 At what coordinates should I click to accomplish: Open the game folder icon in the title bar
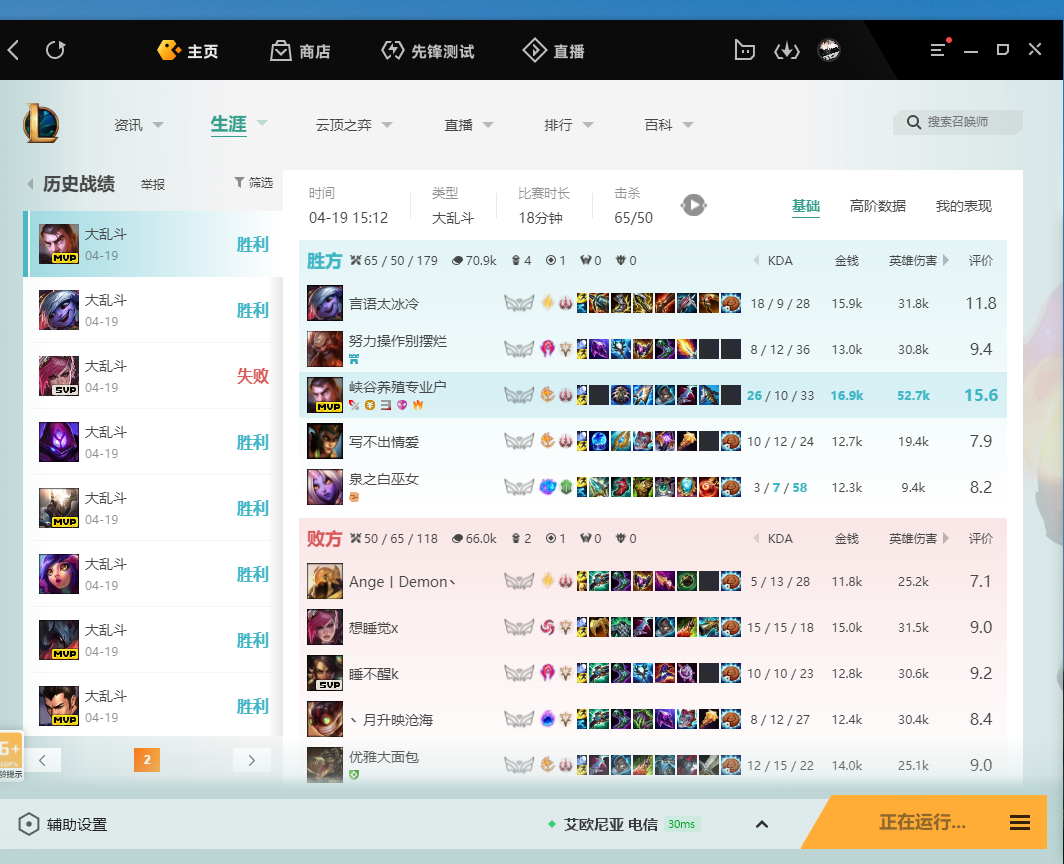(744, 50)
